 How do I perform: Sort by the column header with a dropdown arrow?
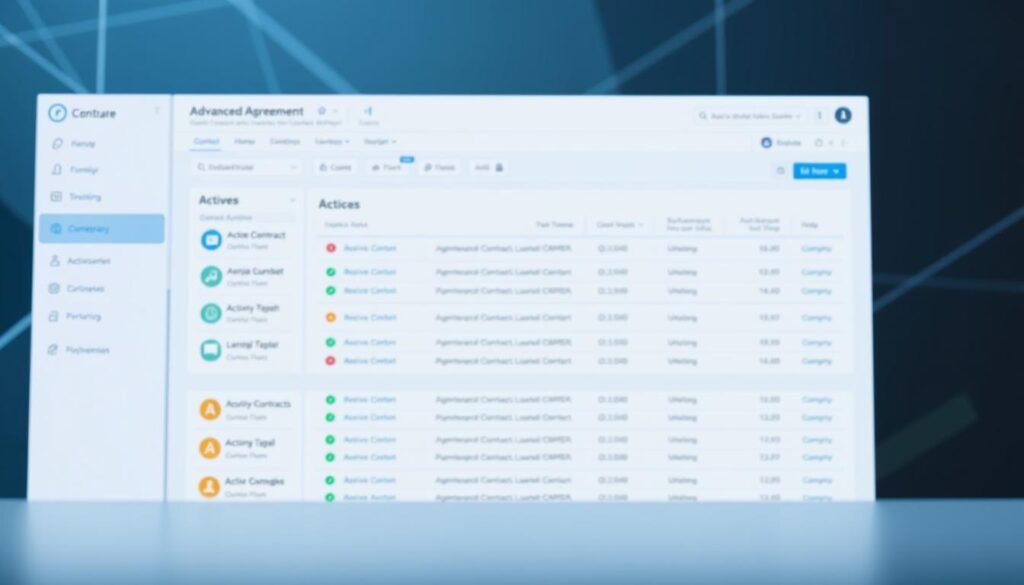pyautogui.click(x=620, y=225)
